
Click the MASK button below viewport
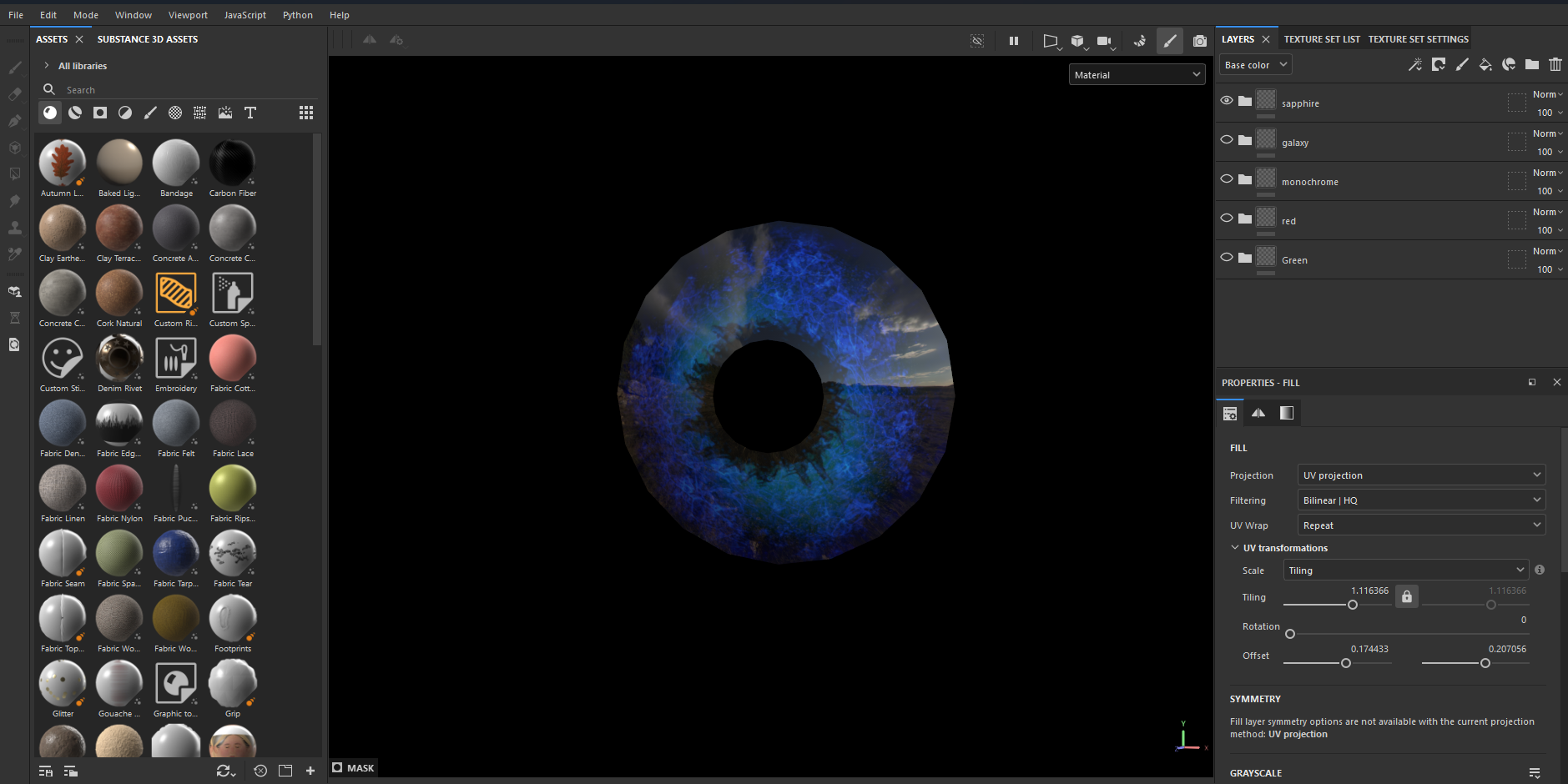pos(353,768)
